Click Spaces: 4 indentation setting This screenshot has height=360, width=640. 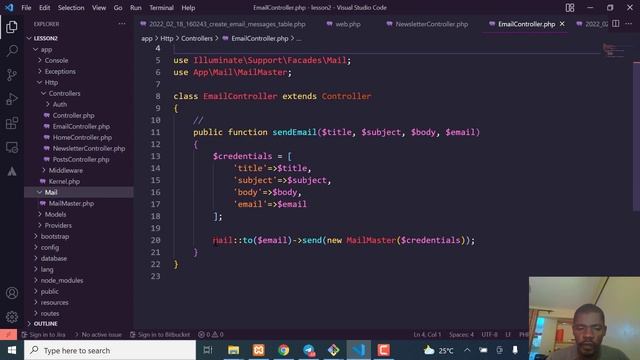[x=461, y=334]
